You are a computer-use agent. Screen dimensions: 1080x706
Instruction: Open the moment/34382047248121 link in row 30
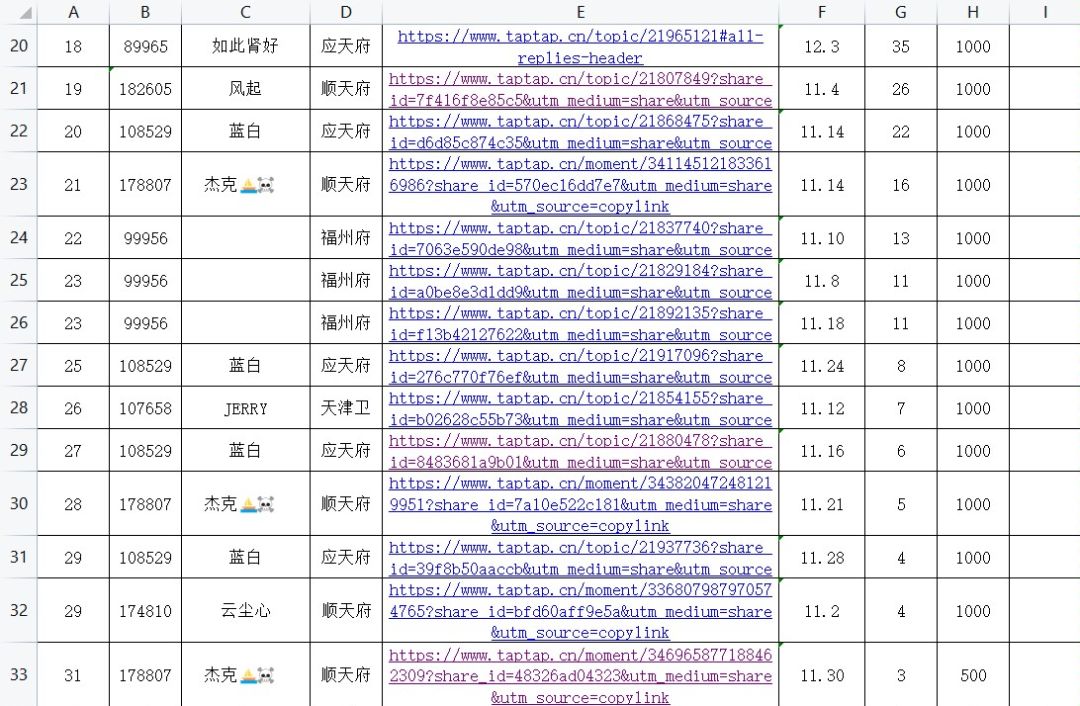581,504
